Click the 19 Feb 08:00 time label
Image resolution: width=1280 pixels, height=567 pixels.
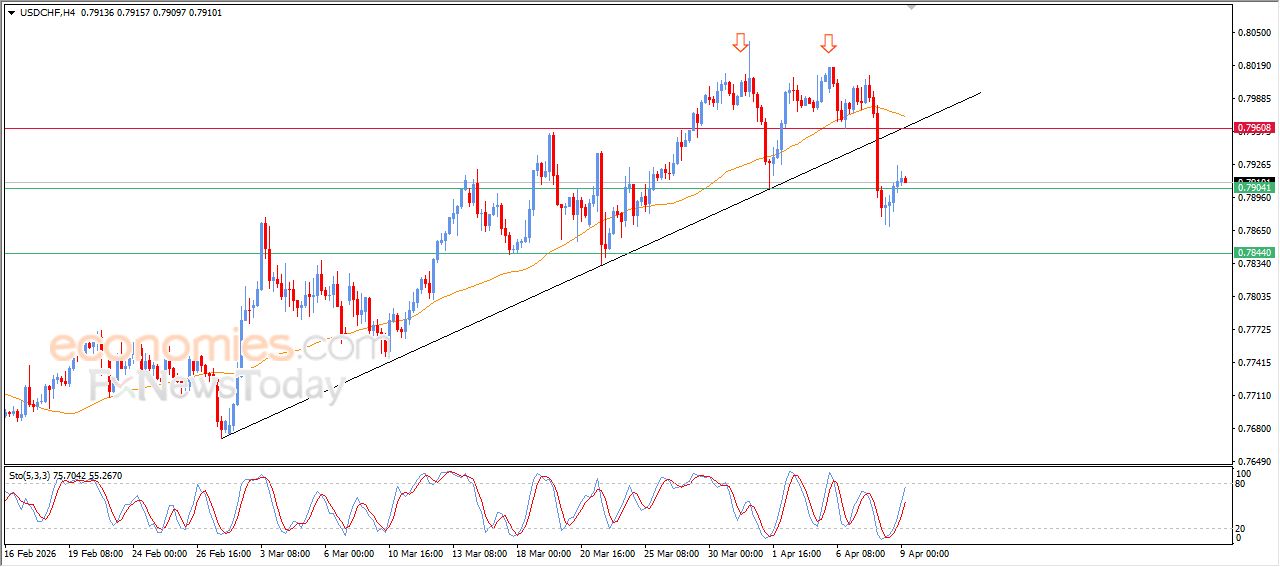coord(94,553)
